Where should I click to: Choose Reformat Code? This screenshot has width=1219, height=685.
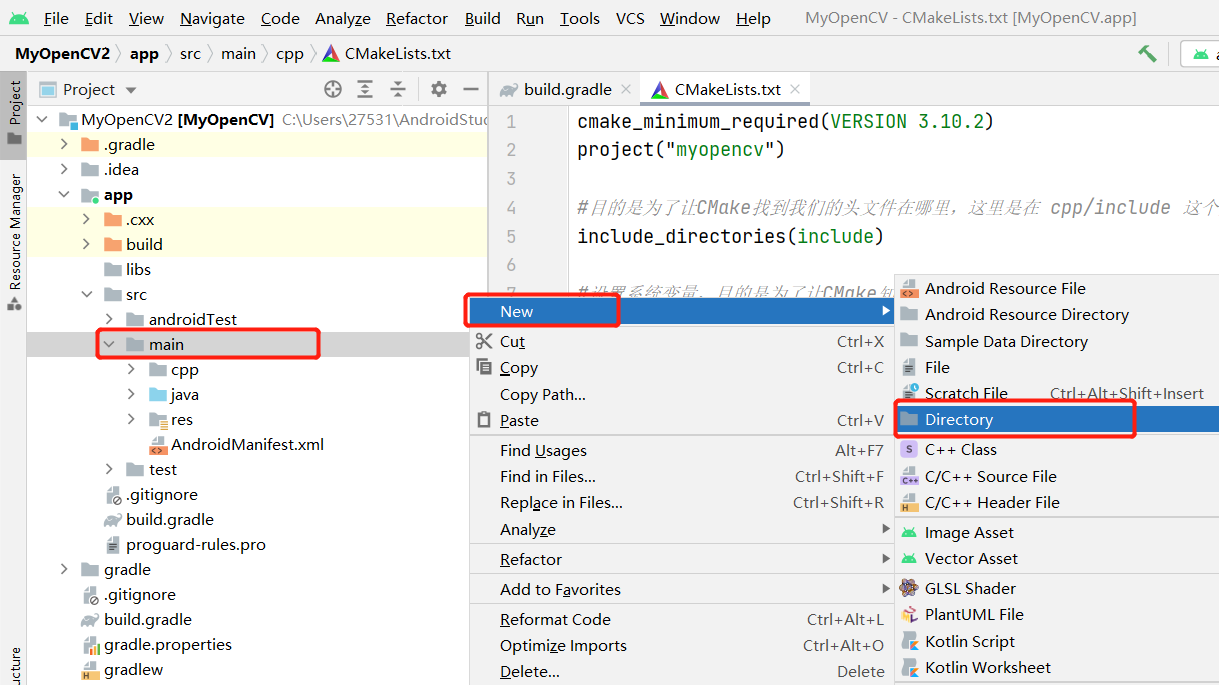tap(682, 619)
